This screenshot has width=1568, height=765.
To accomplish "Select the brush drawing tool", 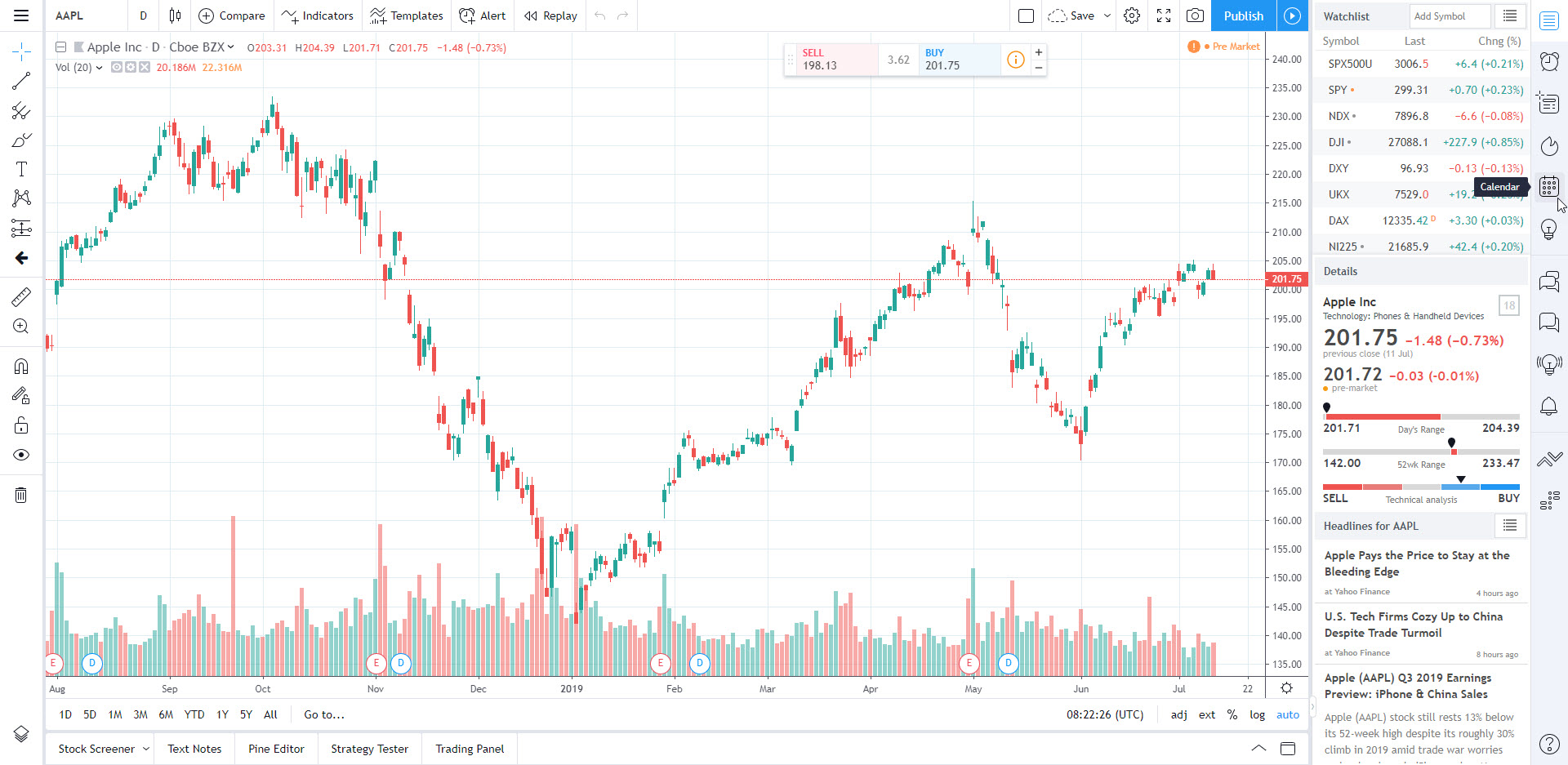I will 21,140.
